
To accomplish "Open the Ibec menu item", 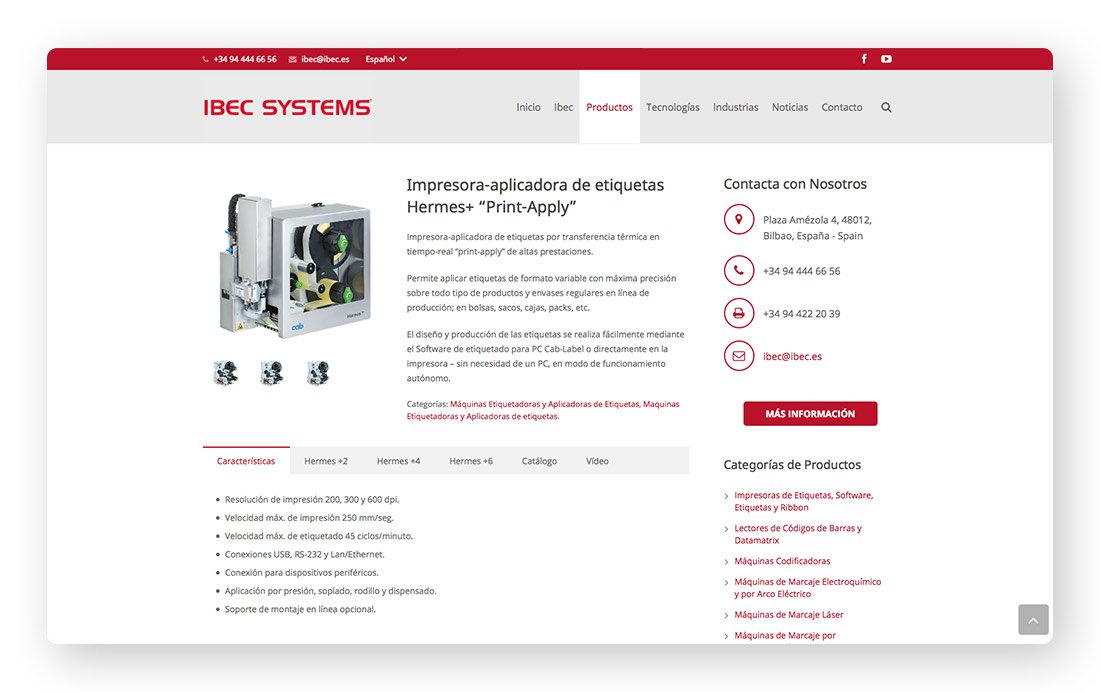I will tap(563, 107).
